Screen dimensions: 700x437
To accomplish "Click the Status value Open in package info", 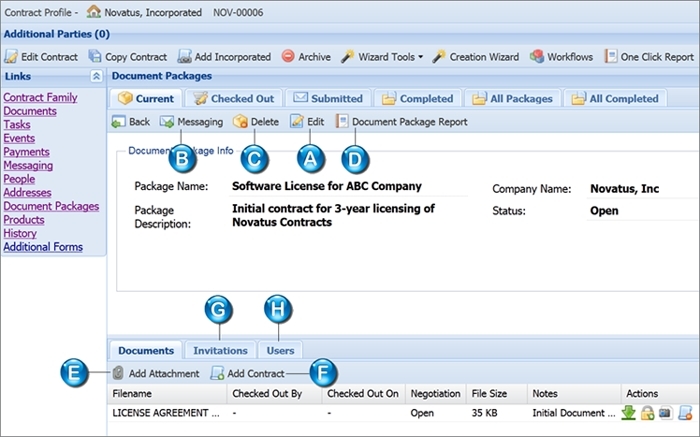I will (x=604, y=211).
